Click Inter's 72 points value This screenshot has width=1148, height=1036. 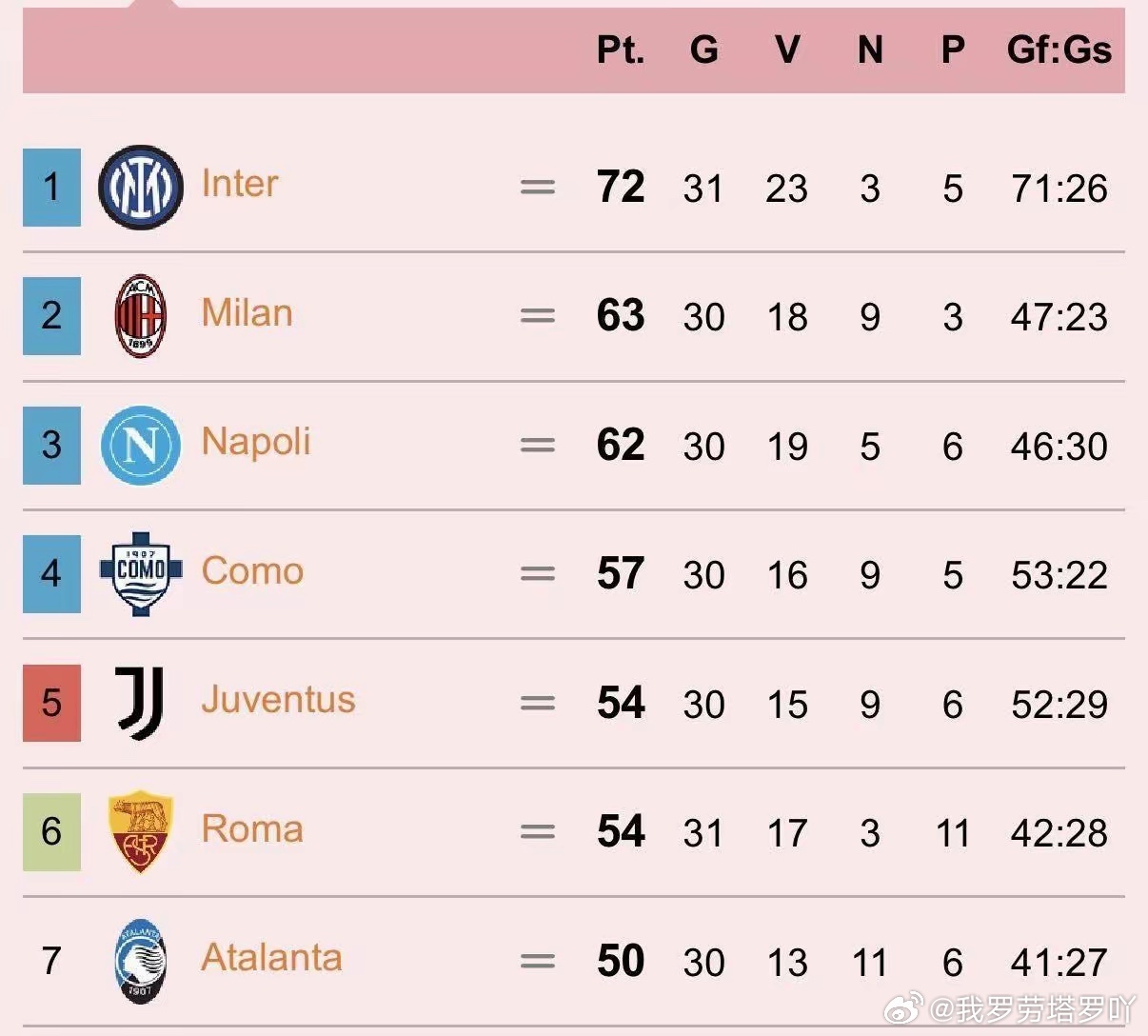click(x=621, y=187)
